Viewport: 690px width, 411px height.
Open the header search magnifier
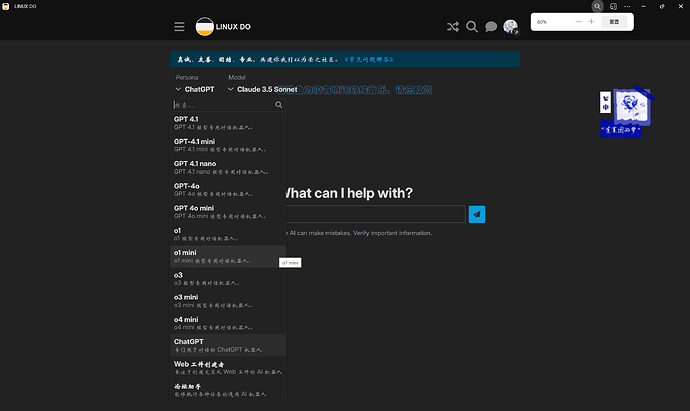(472, 27)
